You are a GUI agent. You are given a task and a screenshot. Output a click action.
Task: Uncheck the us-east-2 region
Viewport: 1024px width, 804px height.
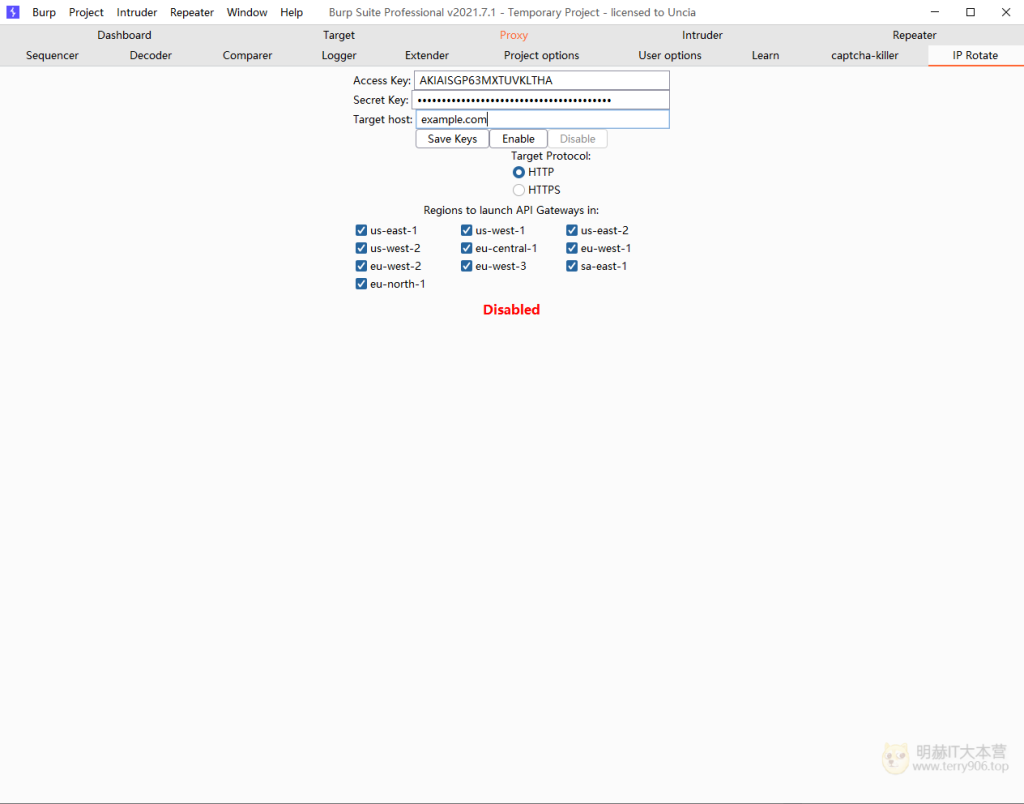571,231
